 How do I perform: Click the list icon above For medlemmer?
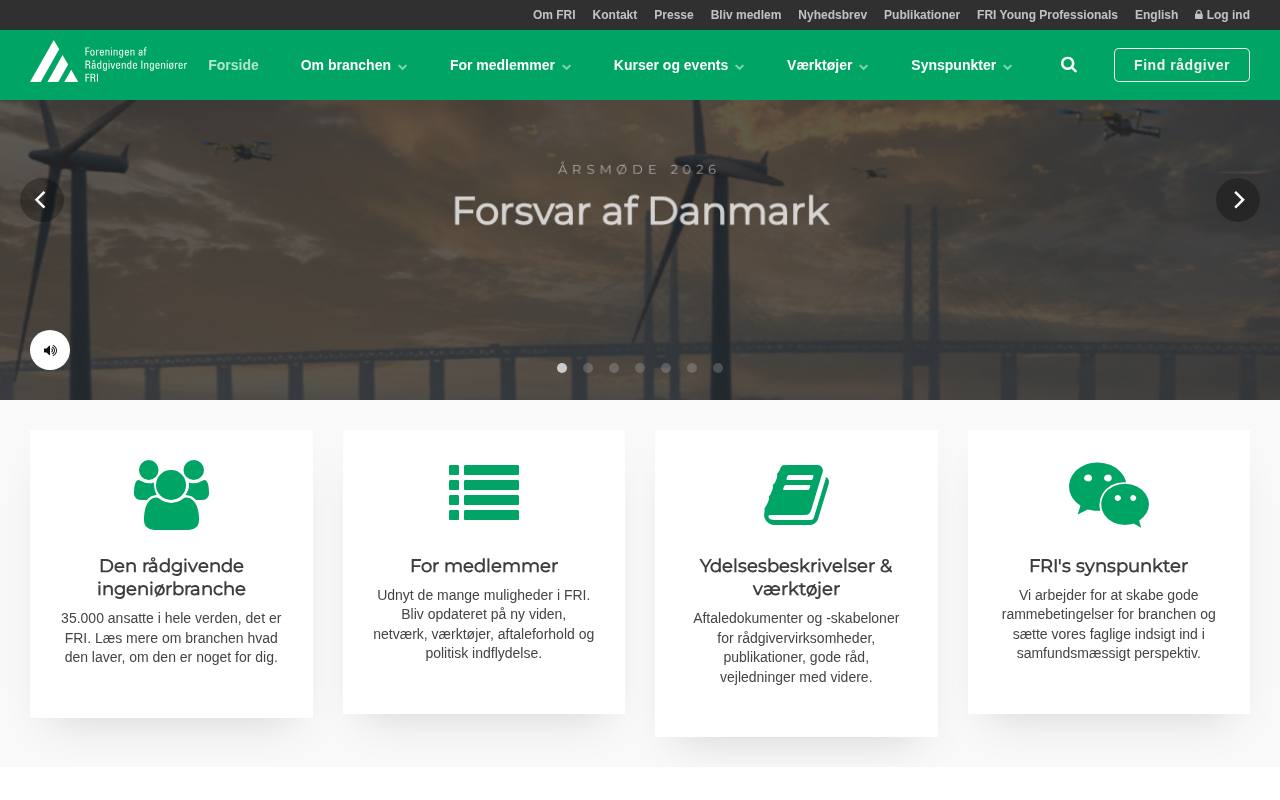[484, 493]
